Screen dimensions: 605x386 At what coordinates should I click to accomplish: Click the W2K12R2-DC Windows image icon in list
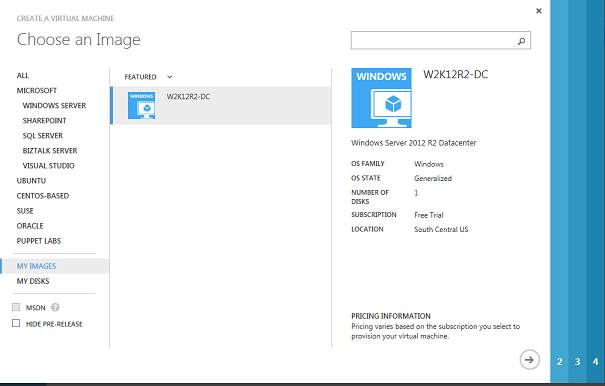[142, 105]
